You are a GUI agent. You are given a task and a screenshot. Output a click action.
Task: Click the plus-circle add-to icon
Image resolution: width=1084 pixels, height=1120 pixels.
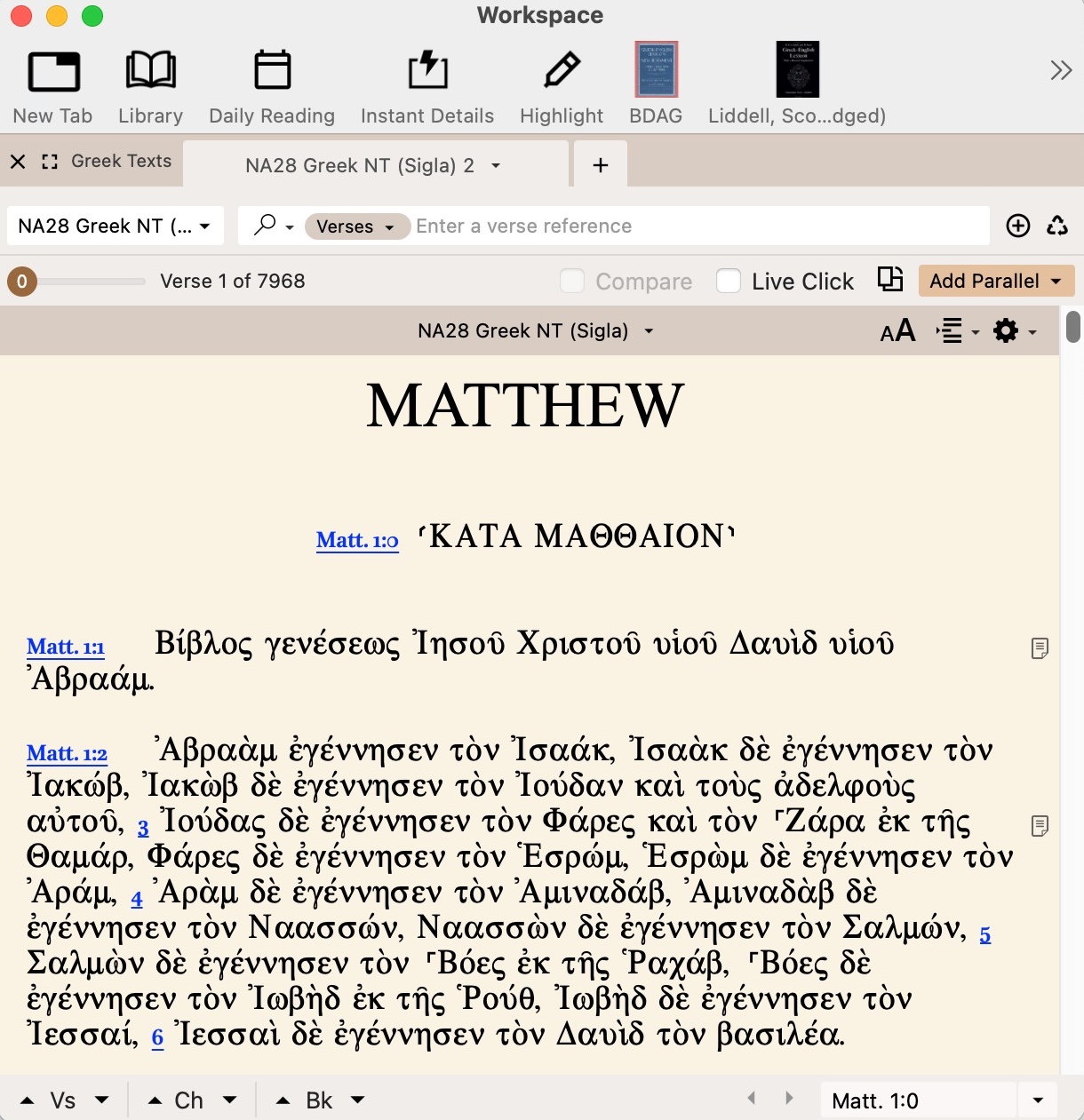coord(1018,226)
